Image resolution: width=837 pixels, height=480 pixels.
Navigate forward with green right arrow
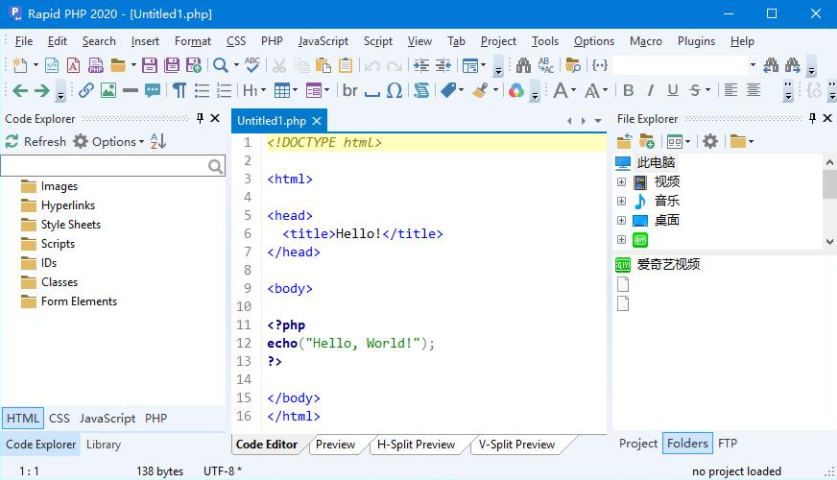pyautogui.click(x=42, y=91)
